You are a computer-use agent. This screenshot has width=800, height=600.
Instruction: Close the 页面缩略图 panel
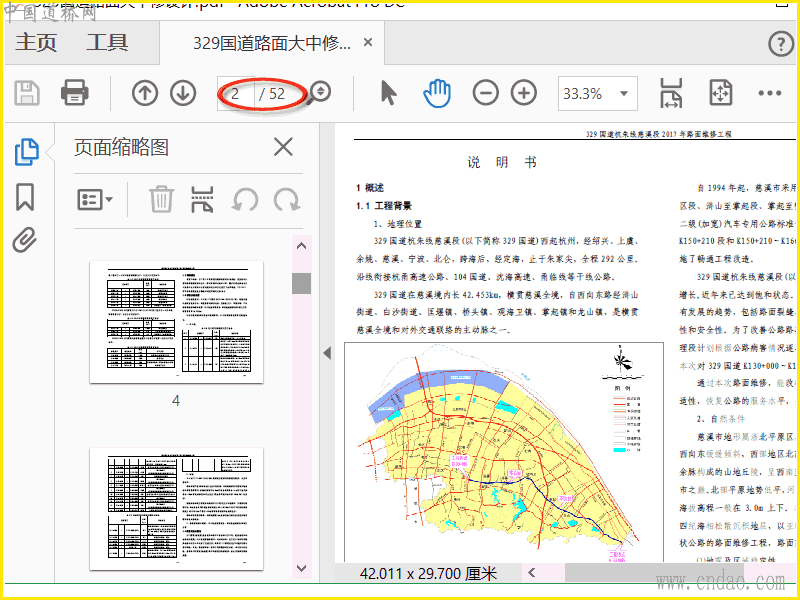coord(283,148)
